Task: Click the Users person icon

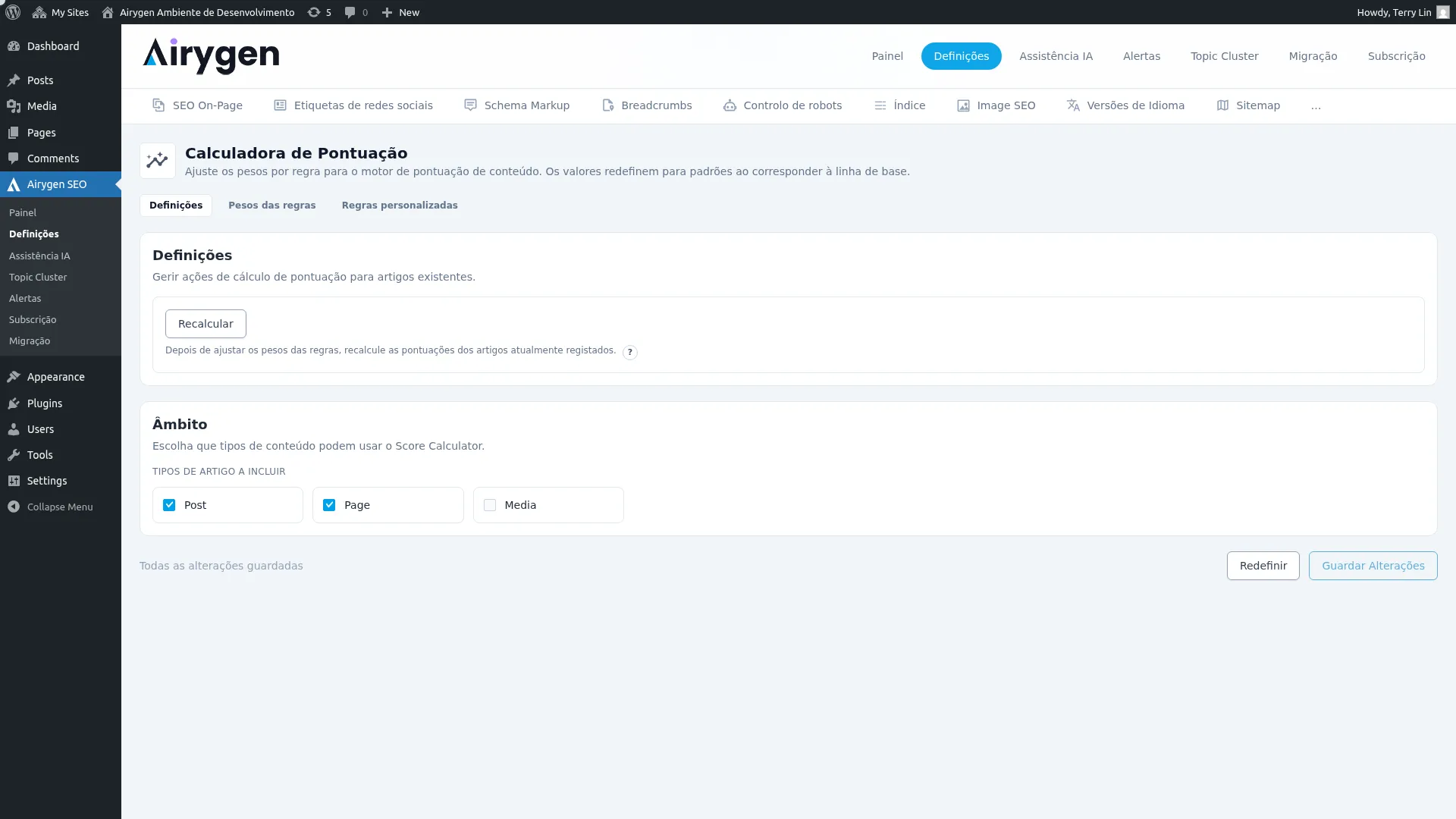Action: tap(14, 429)
